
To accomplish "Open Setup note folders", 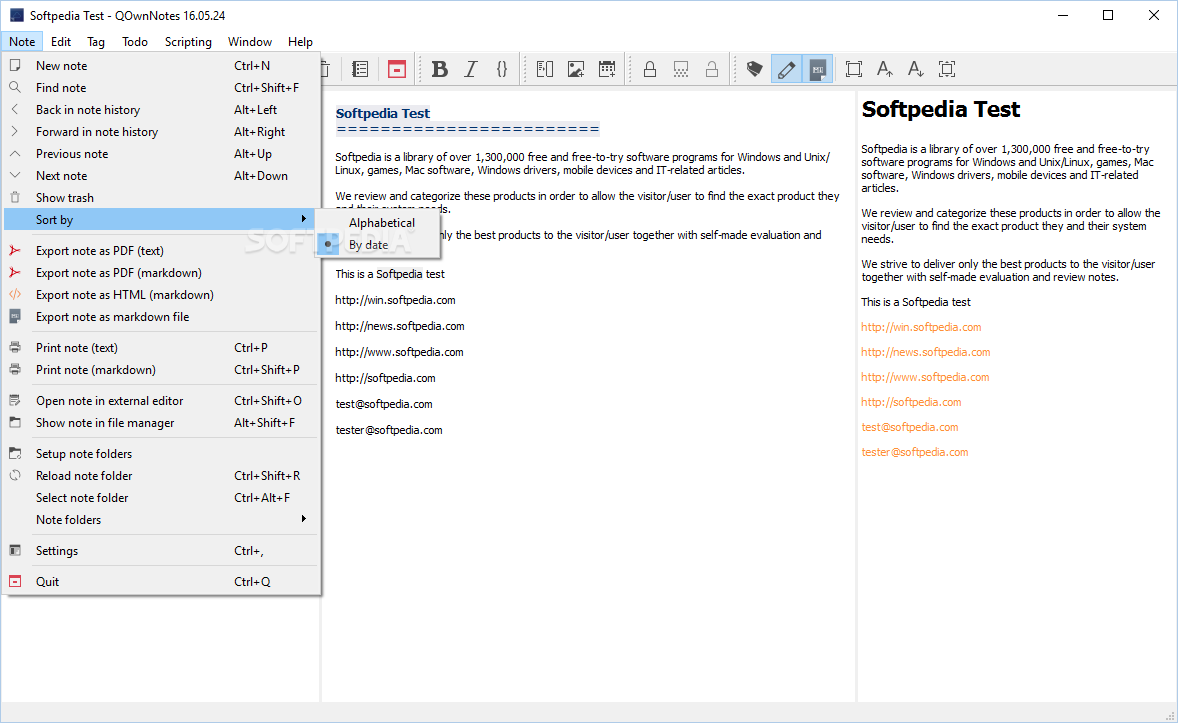I will [x=161, y=453].
